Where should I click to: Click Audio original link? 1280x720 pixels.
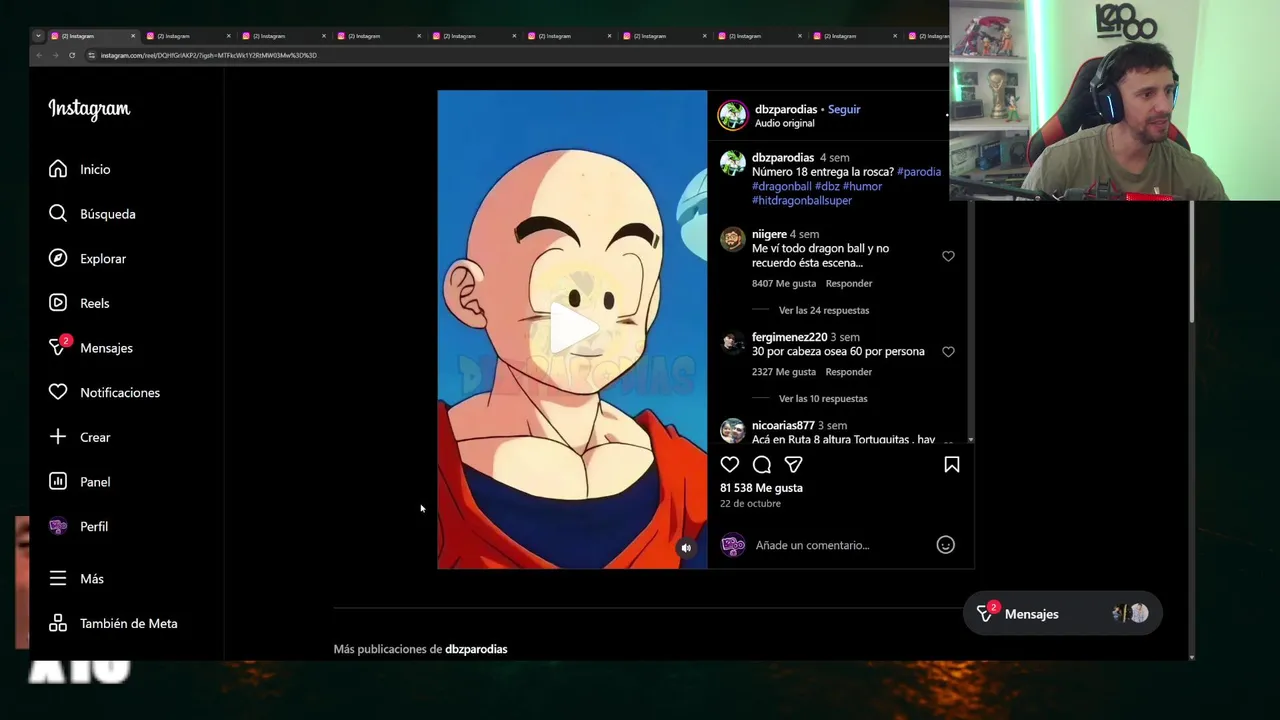coord(785,123)
